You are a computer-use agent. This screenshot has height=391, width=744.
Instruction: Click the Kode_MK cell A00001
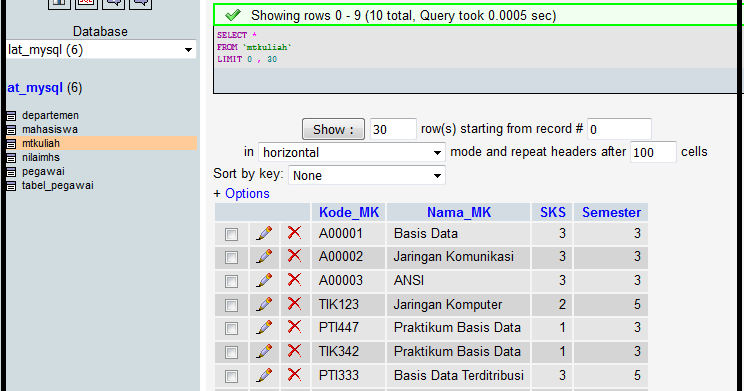(349, 233)
